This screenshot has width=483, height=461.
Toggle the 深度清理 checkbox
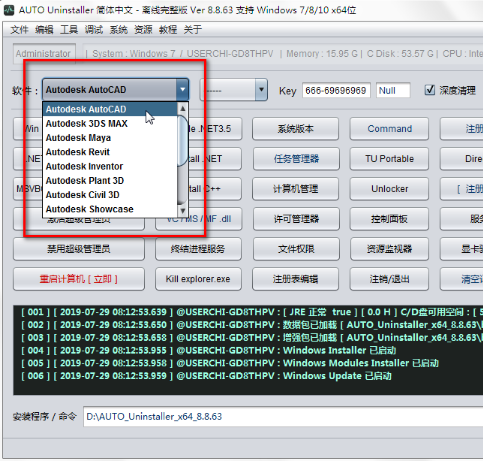tap(430, 90)
